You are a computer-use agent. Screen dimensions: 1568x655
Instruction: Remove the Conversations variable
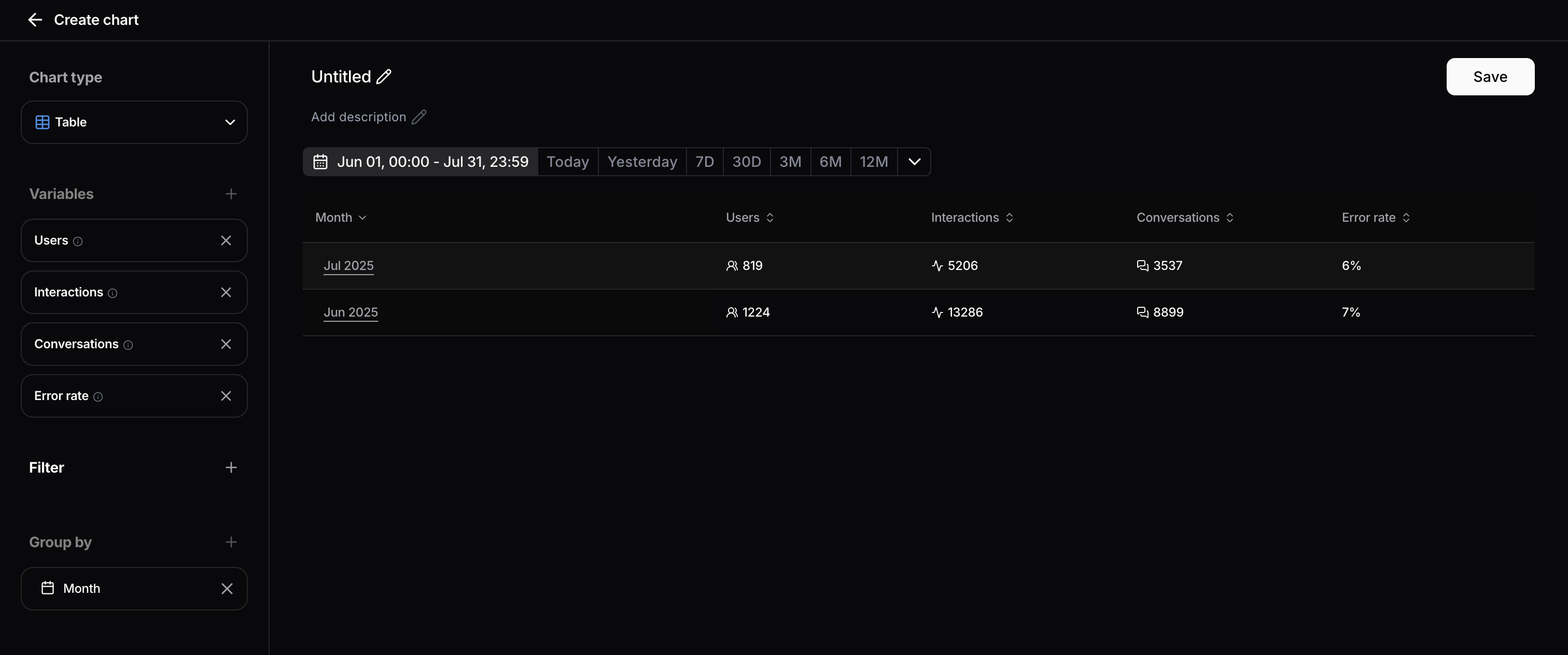tap(226, 344)
